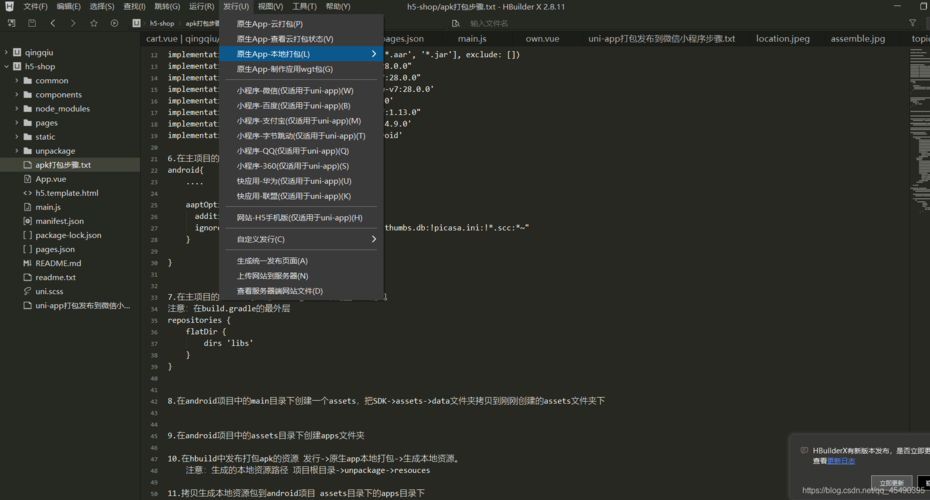Viewport: 930px width, 500px height.
Task: Collapse the h5-shop project node
Action: coord(7,66)
